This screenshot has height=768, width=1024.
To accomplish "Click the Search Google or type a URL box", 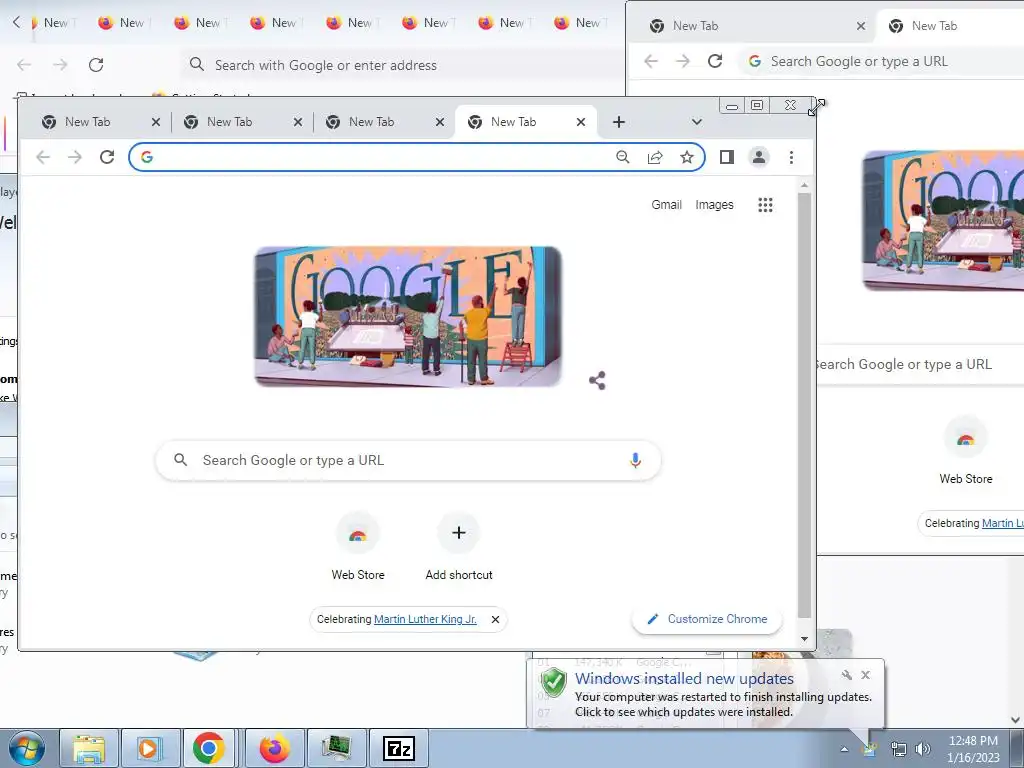I will click(x=408, y=460).
